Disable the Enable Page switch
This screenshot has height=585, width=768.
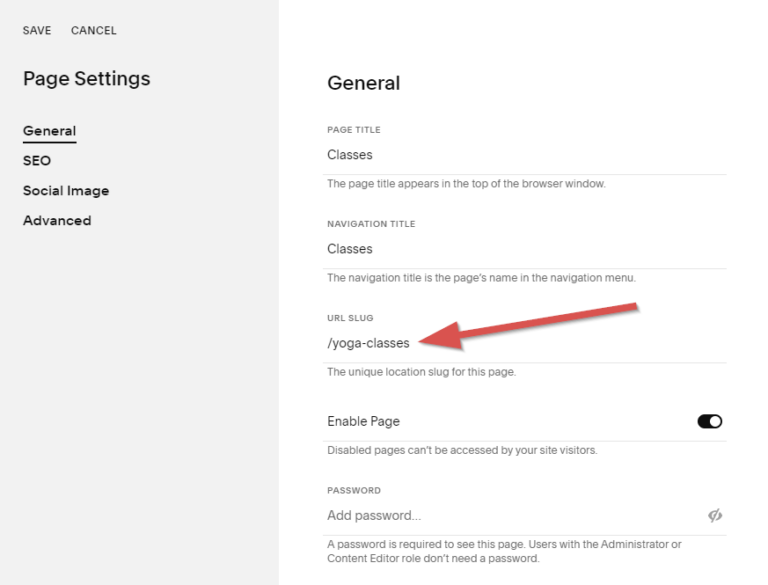click(x=709, y=421)
